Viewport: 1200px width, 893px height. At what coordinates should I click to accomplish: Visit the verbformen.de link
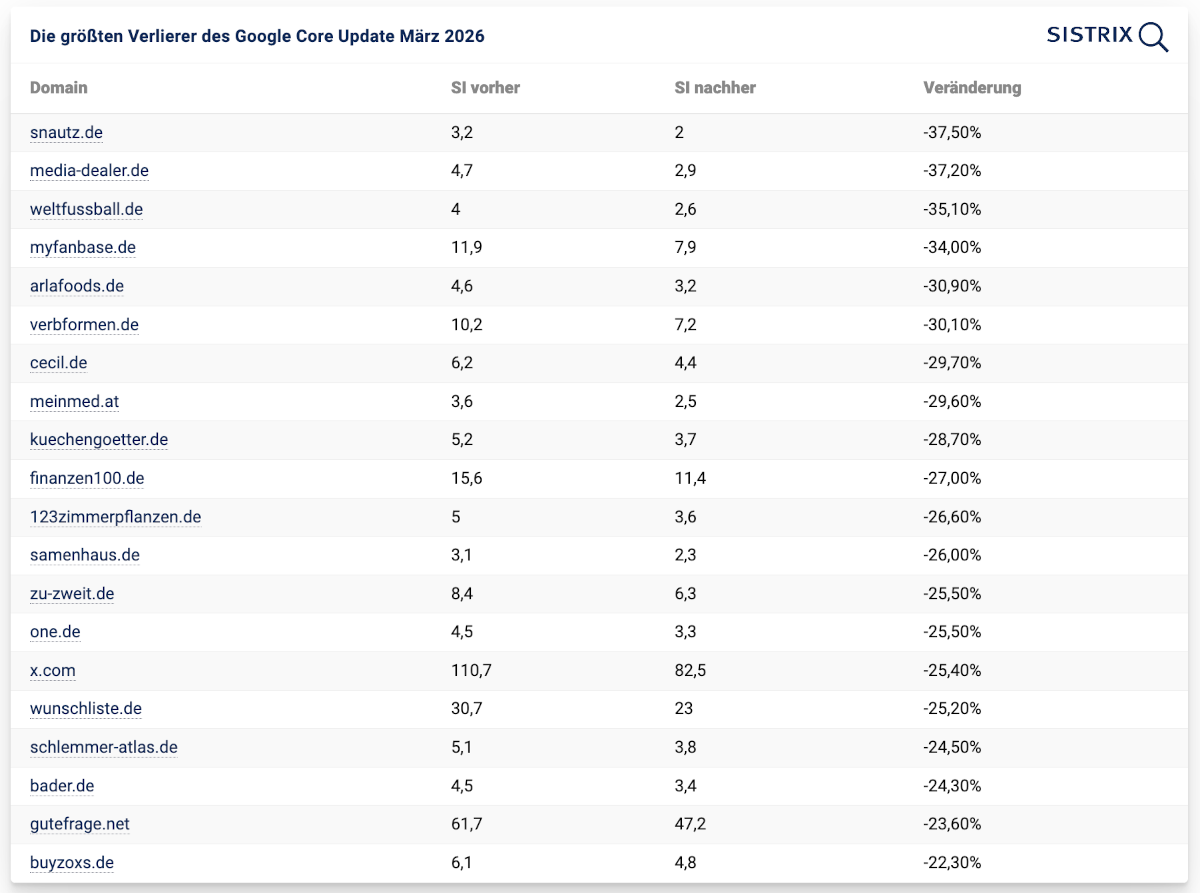pyautogui.click(x=84, y=325)
